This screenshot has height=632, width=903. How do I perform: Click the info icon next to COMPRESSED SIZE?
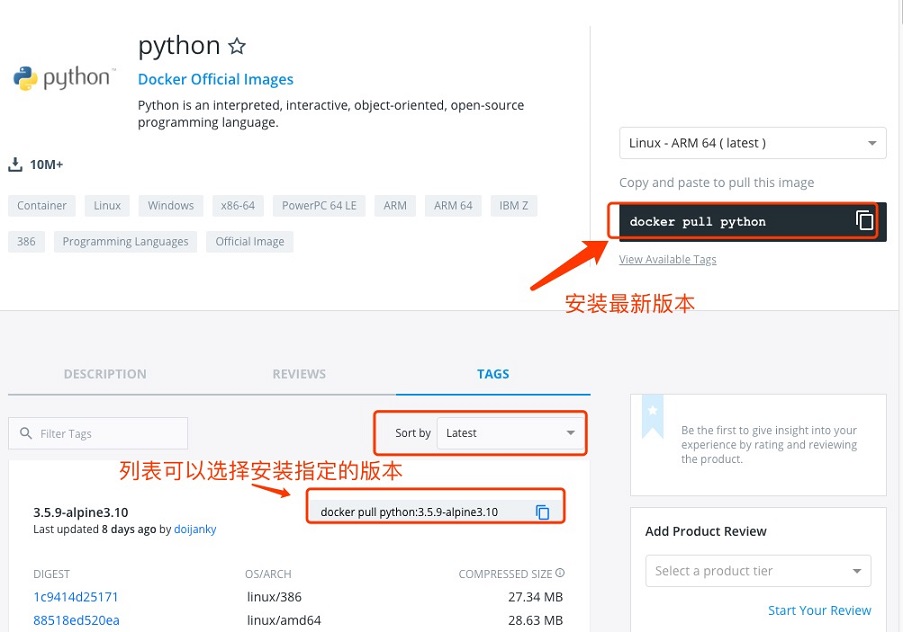pyautogui.click(x=559, y=573)
